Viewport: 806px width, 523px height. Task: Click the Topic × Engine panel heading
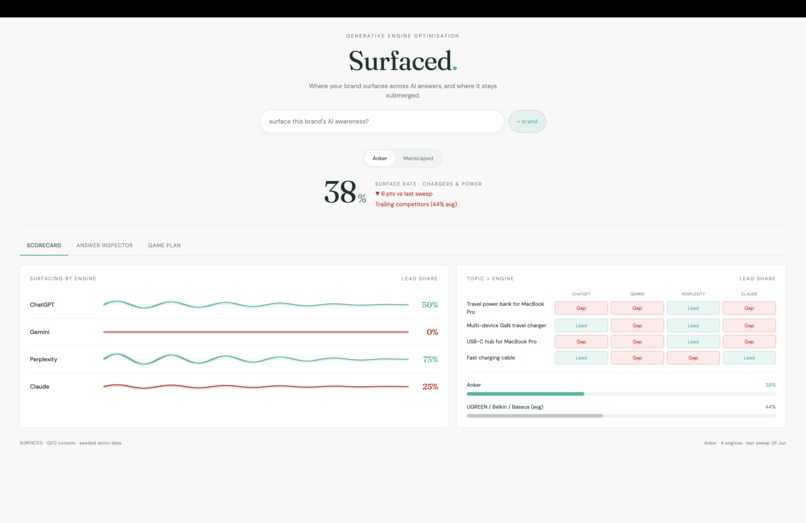(490, 278)
